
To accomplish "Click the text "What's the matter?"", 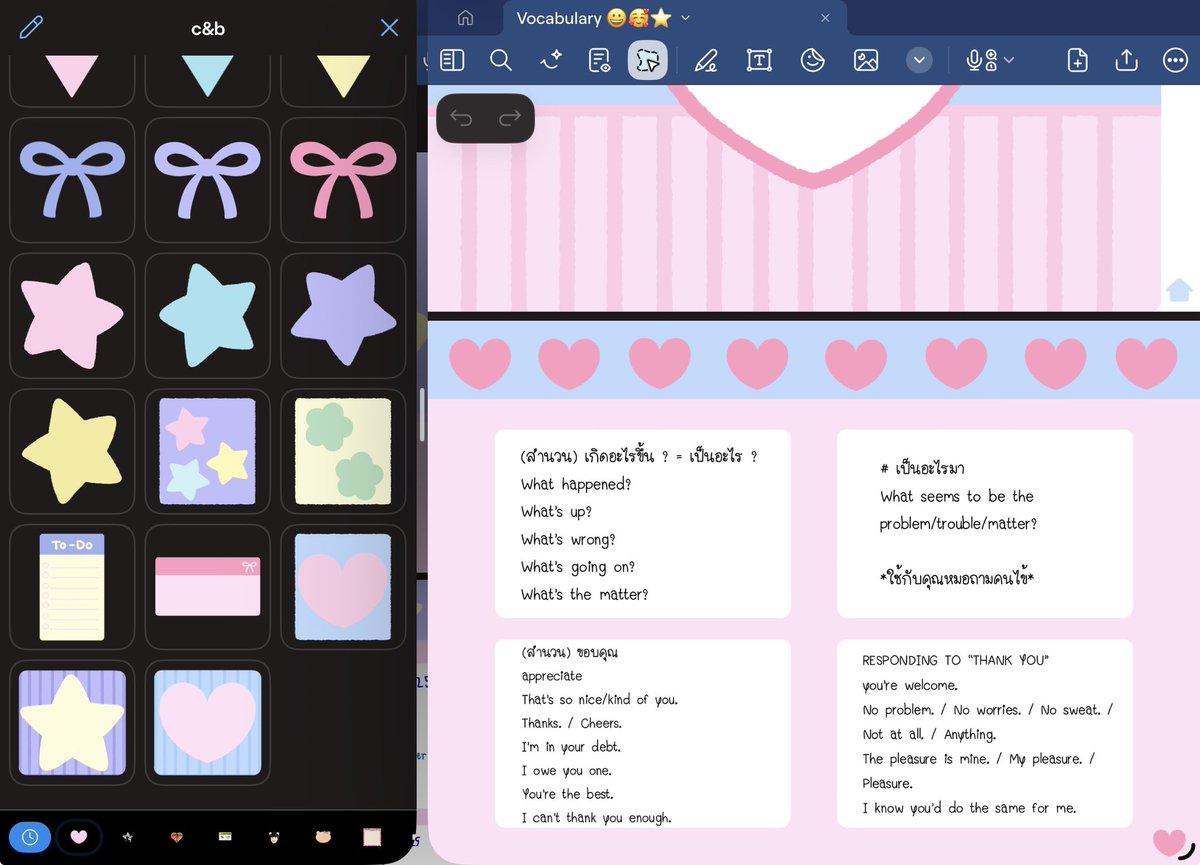I will (584, 594).
